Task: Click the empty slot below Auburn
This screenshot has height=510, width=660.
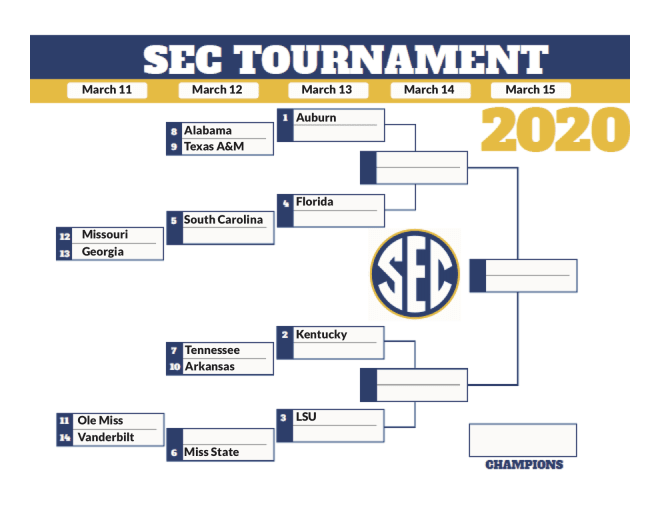Action: 338,133
